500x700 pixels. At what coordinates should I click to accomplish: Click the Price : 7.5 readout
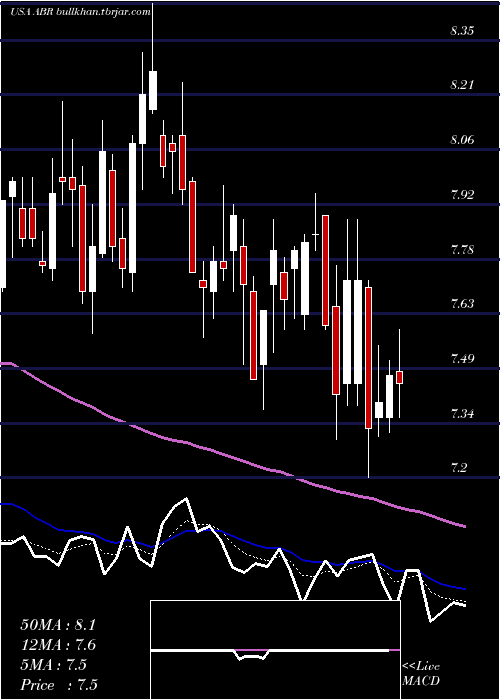click(x=59, y=685)
